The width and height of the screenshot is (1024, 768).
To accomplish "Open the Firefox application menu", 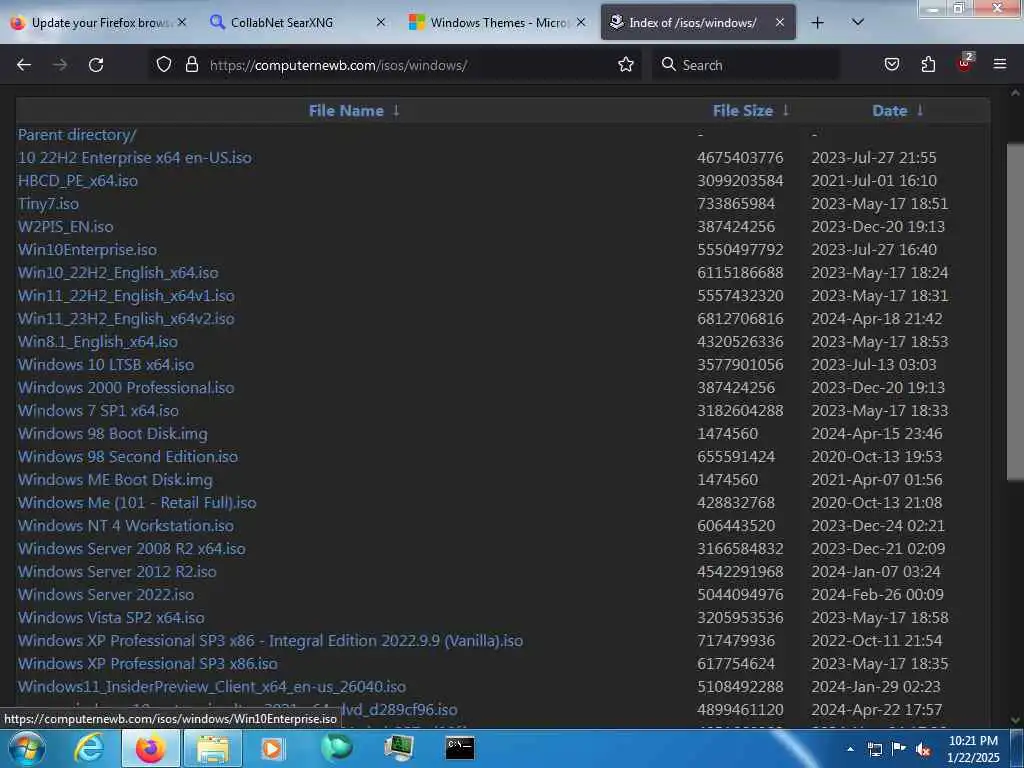I will [x=1000, y=65].
